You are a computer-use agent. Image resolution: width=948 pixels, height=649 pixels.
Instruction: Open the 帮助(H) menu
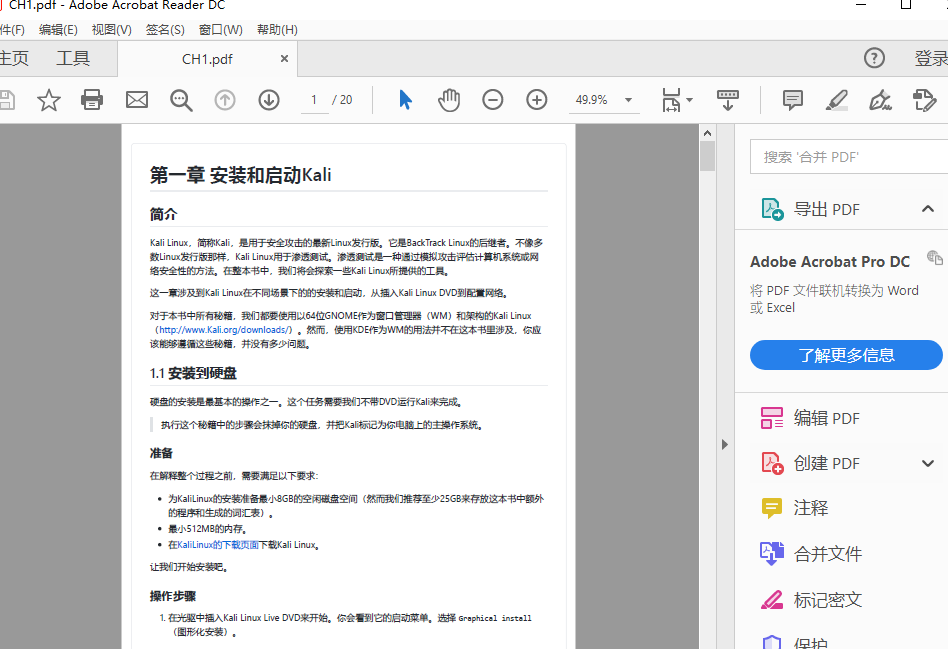(x=277, y=30)
